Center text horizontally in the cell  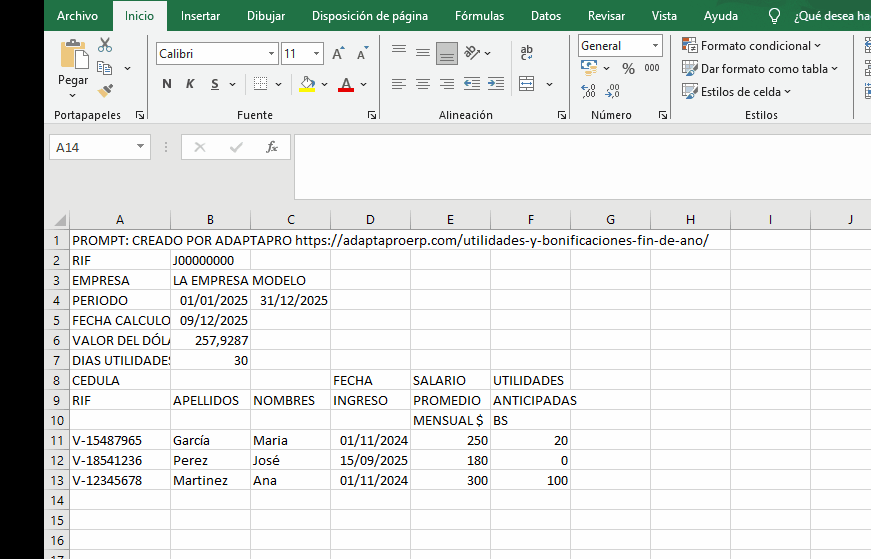423,84
